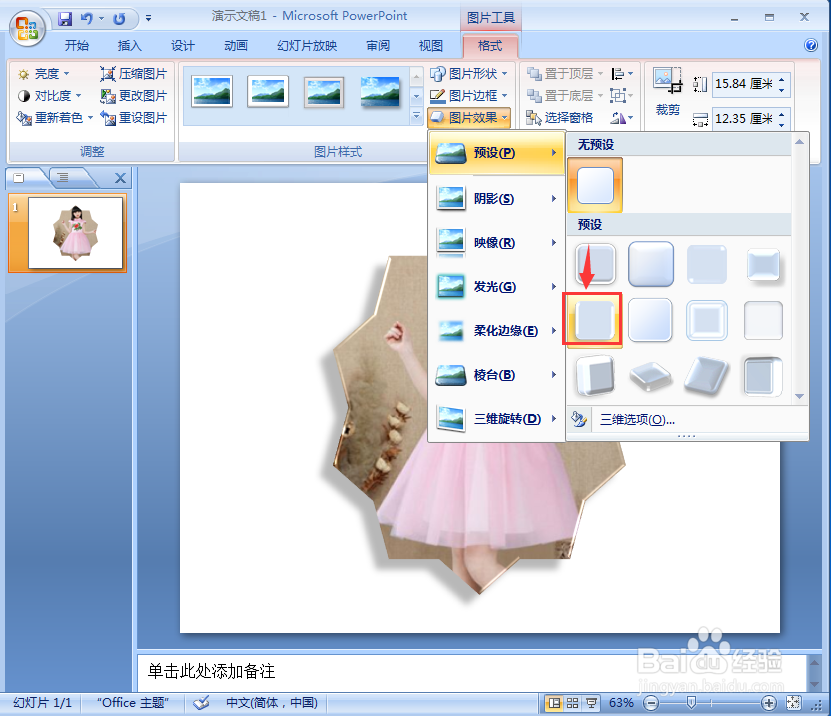Select the highlighted first preset in second row

(x=595, y=320)
